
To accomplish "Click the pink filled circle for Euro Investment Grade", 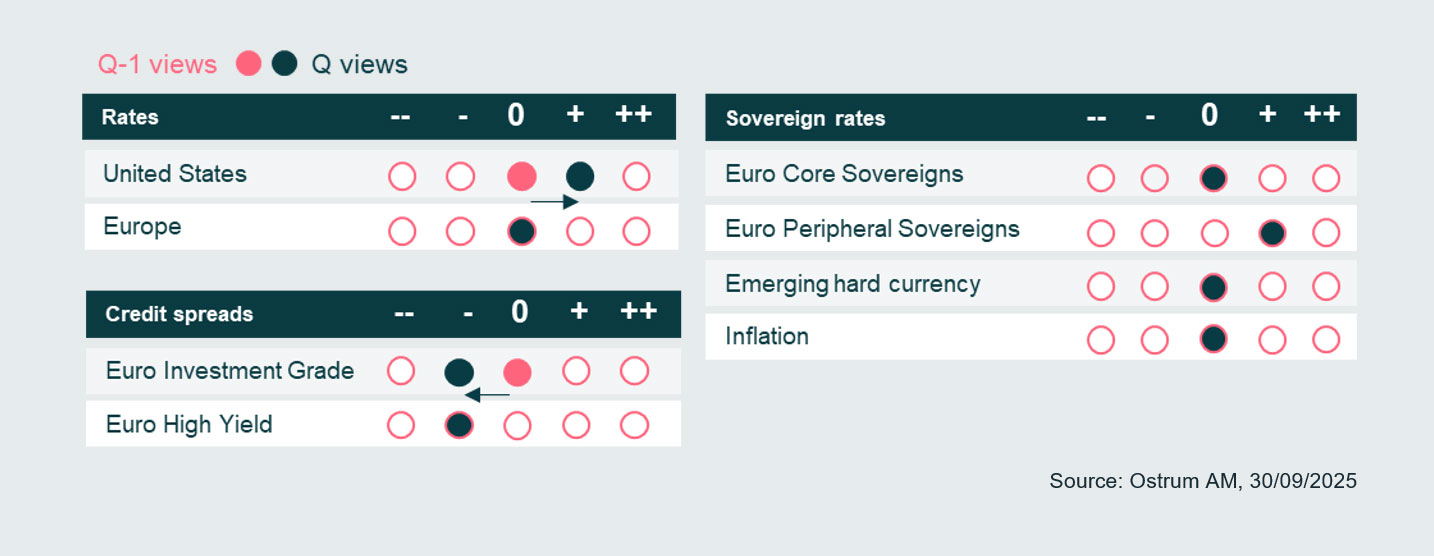I will click(517, 373).
